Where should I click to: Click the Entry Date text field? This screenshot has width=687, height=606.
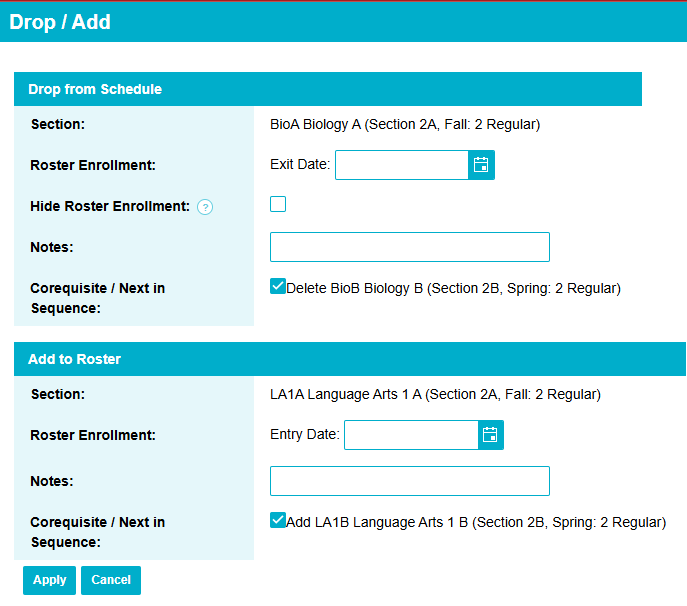410,435
